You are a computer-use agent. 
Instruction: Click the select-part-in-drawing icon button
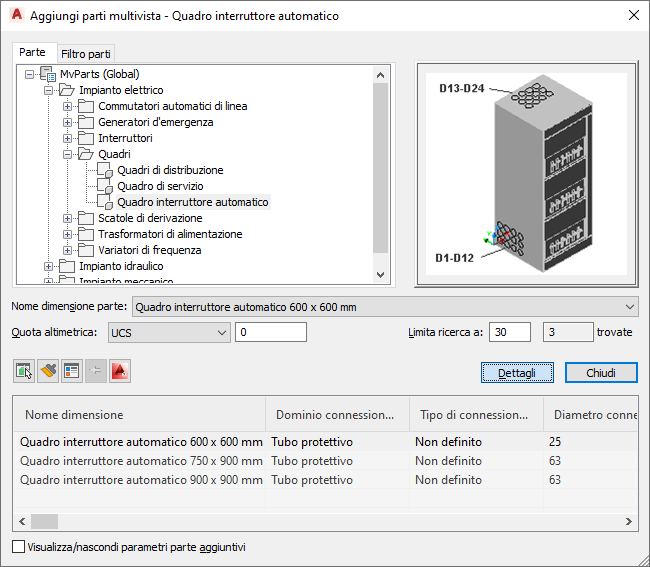pos(24,371)
